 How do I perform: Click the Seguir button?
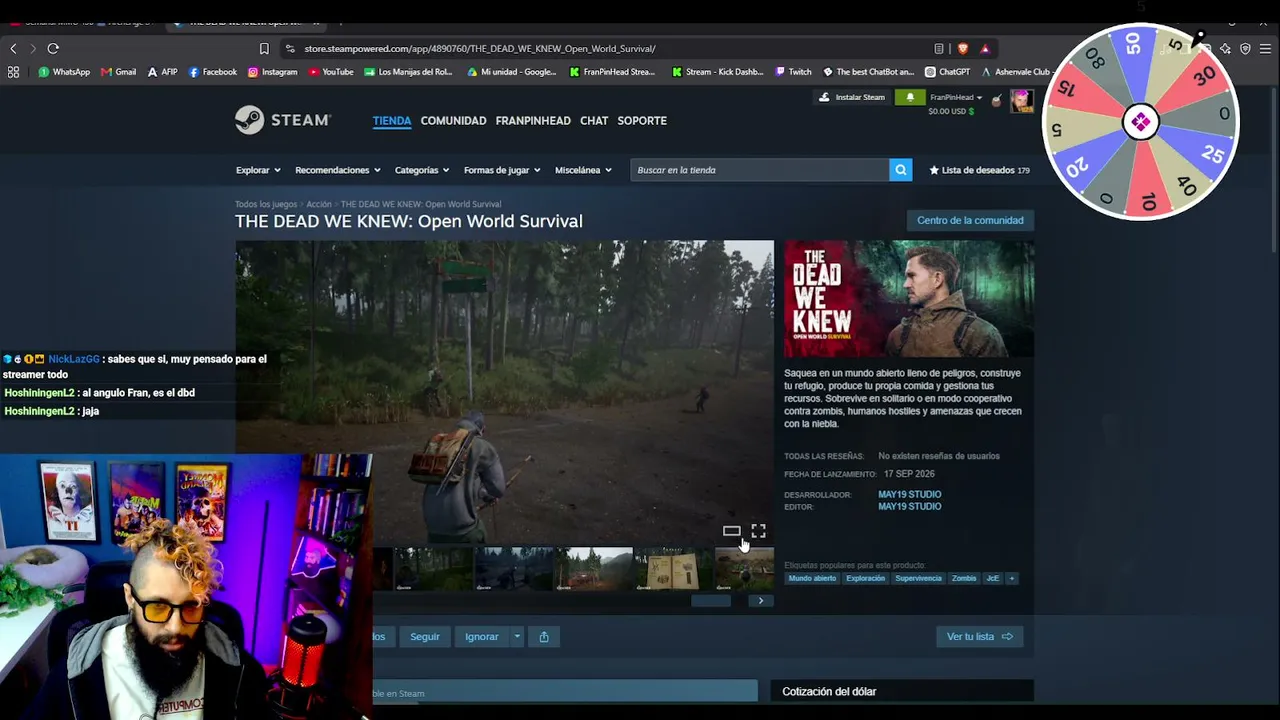coord(425,637)
